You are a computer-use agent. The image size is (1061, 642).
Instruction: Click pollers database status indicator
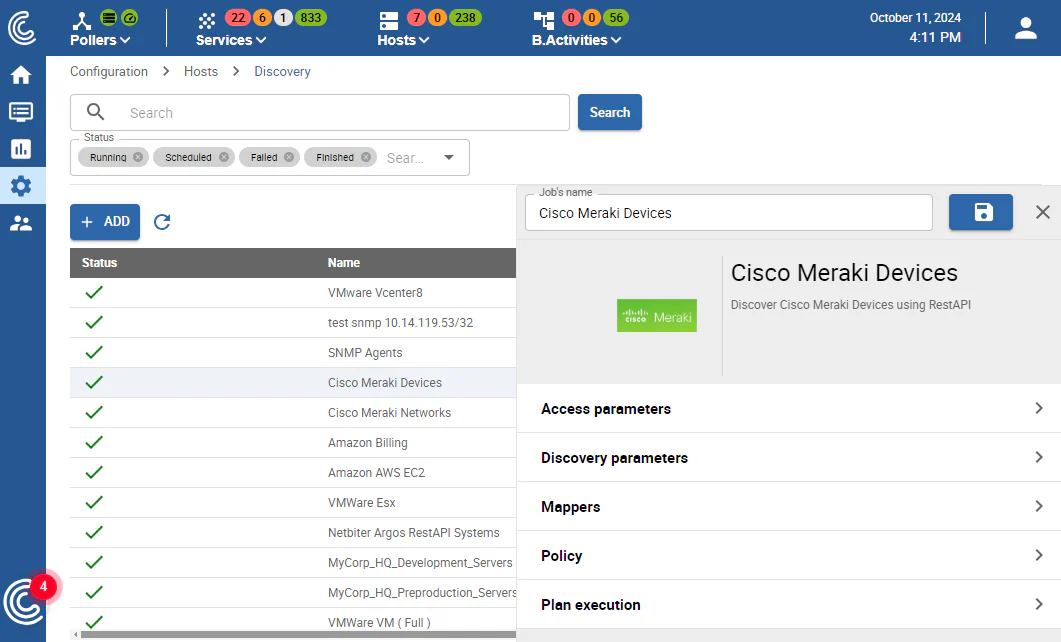tap(108, 18)
